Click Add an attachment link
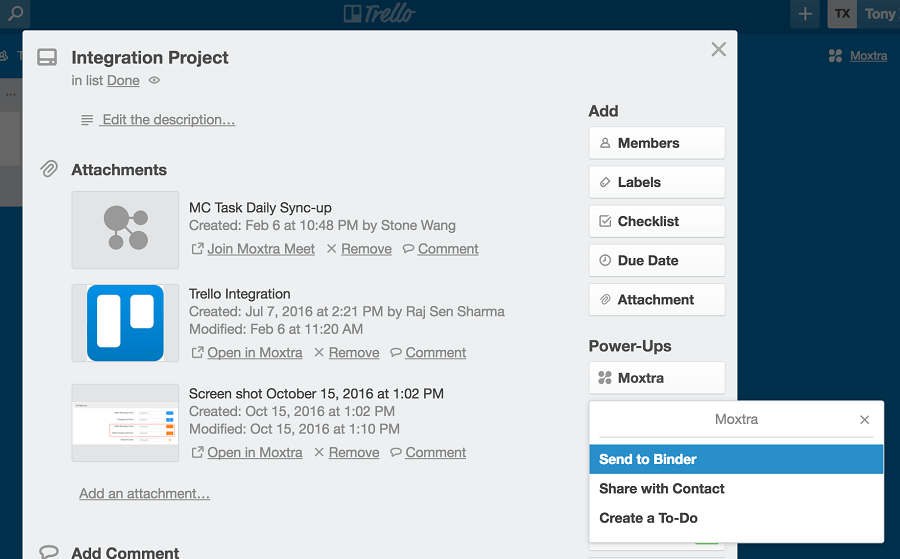Image resolution: width=900 pixels, height=559 pixels. click(x=144, y=494)
